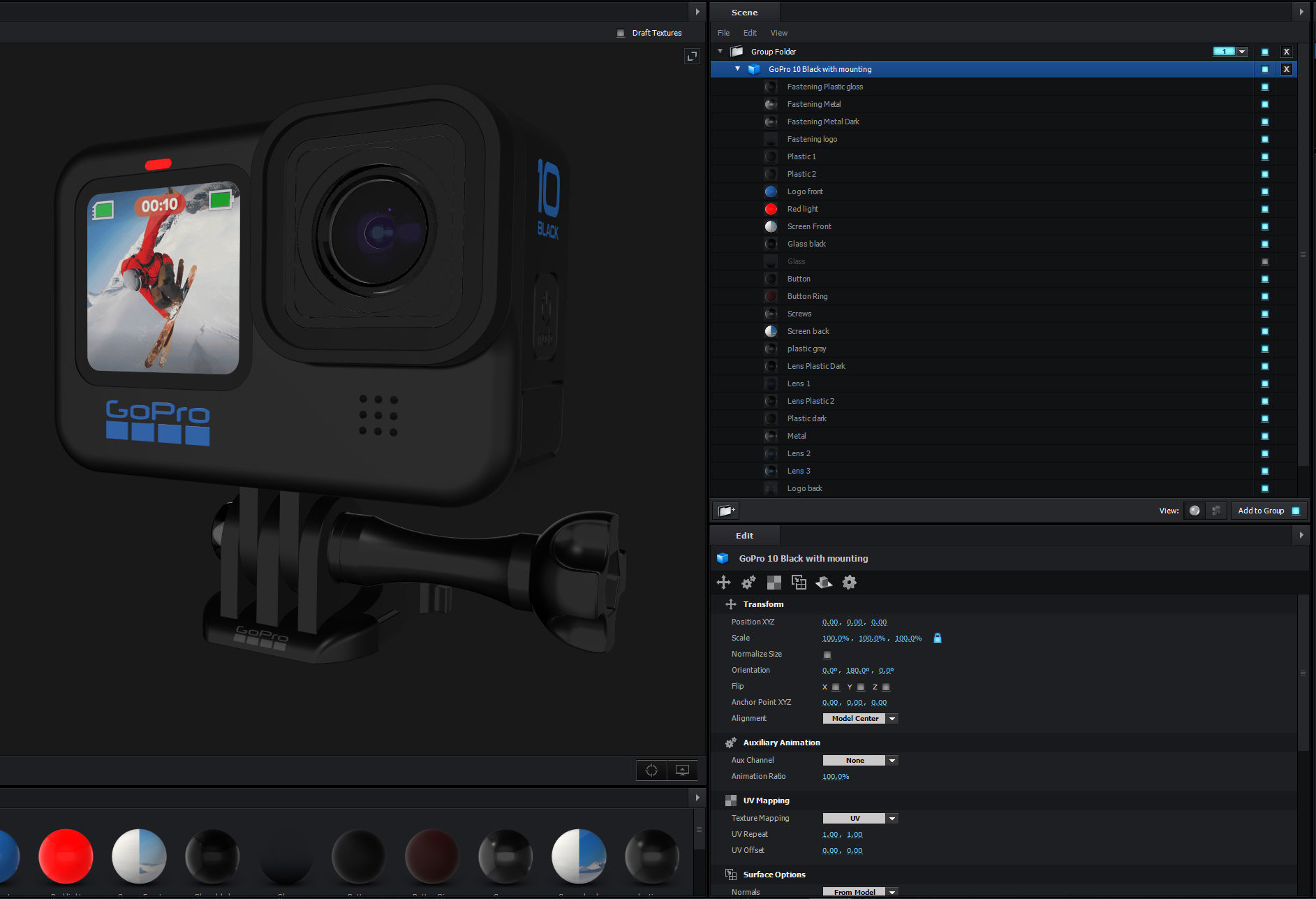This screenshot has width=1316, height=899.
Task: Click the GoPro 10 model cube icon in tree
Action: 754,69
